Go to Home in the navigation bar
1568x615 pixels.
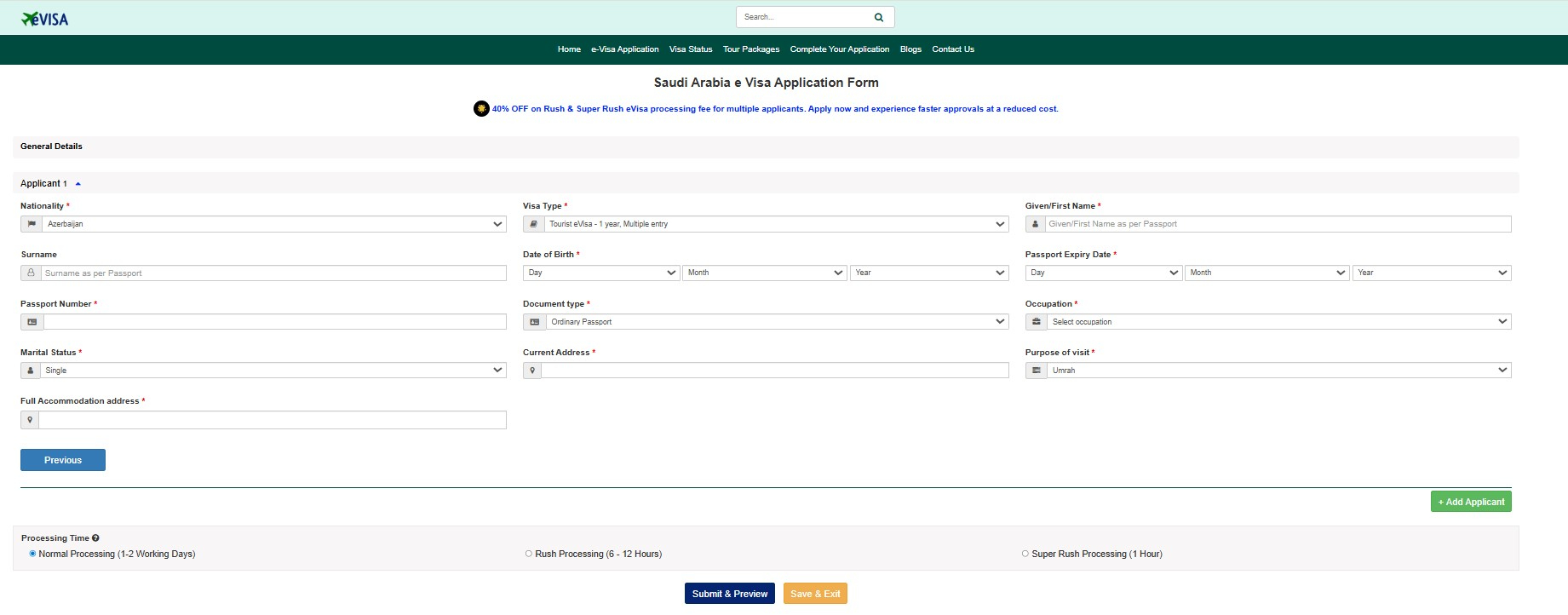(x=569, y=49)
